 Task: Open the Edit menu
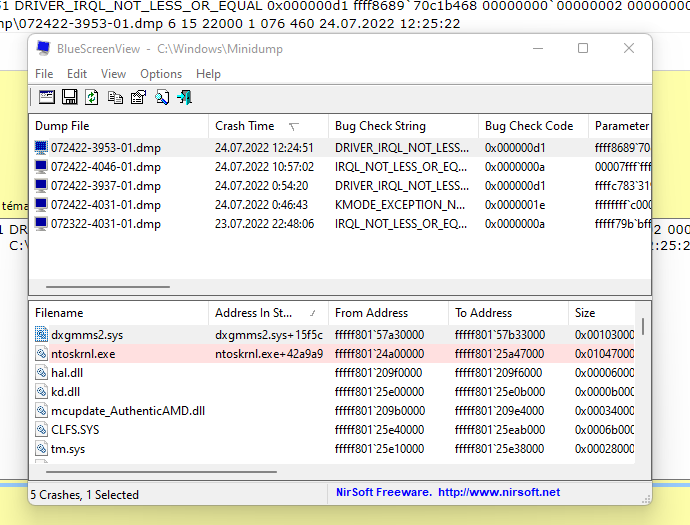77,74
